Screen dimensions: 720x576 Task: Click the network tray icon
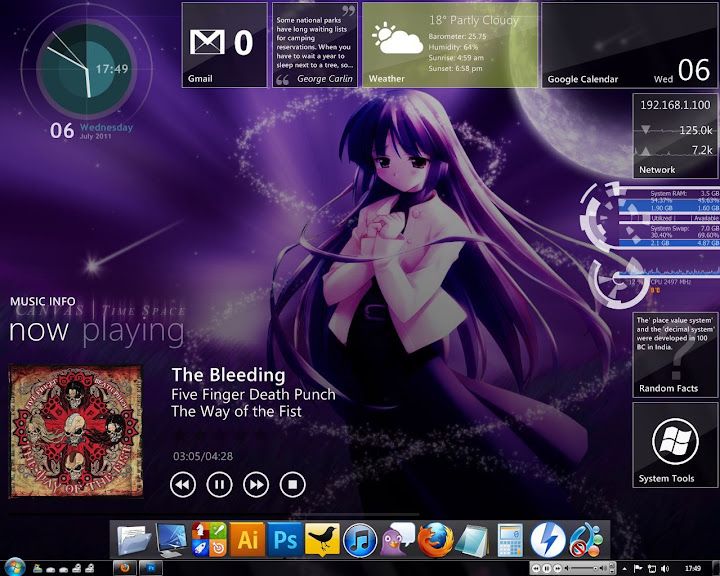[652, 569]
